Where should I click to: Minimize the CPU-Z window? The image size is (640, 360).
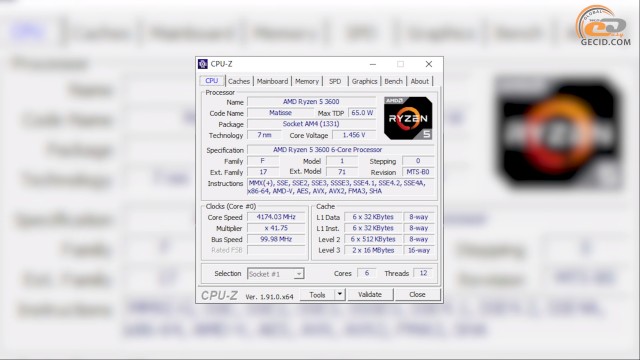(x=373, y=64)
